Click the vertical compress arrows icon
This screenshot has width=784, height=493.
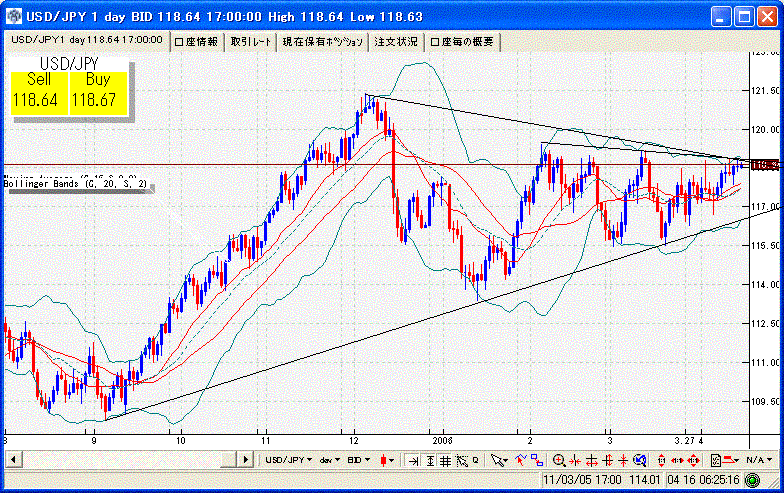[624, 460]
